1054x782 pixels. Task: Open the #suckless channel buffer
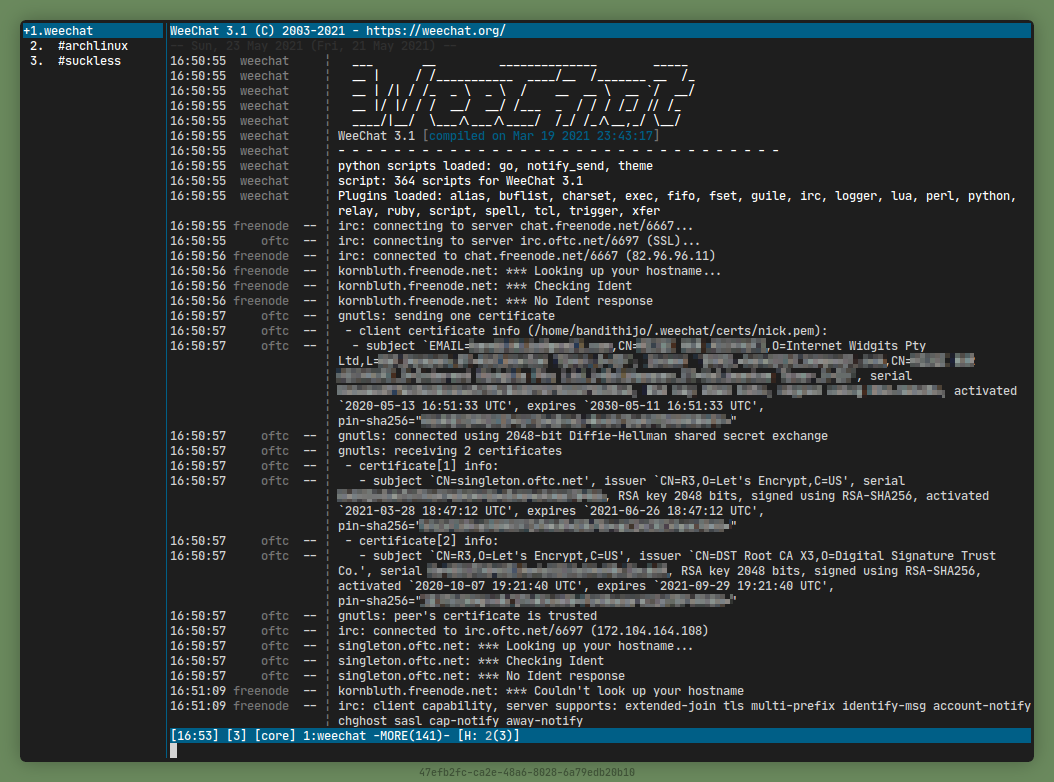(x=88, y=61)
